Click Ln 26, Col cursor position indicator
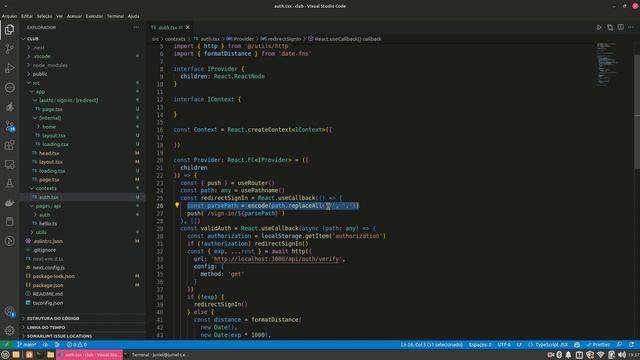 click(x=432, y=344)
